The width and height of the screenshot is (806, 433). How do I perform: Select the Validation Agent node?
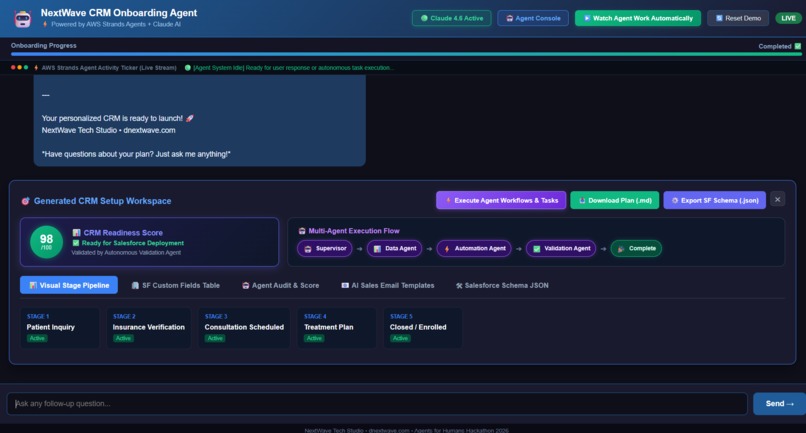[561, 248]
